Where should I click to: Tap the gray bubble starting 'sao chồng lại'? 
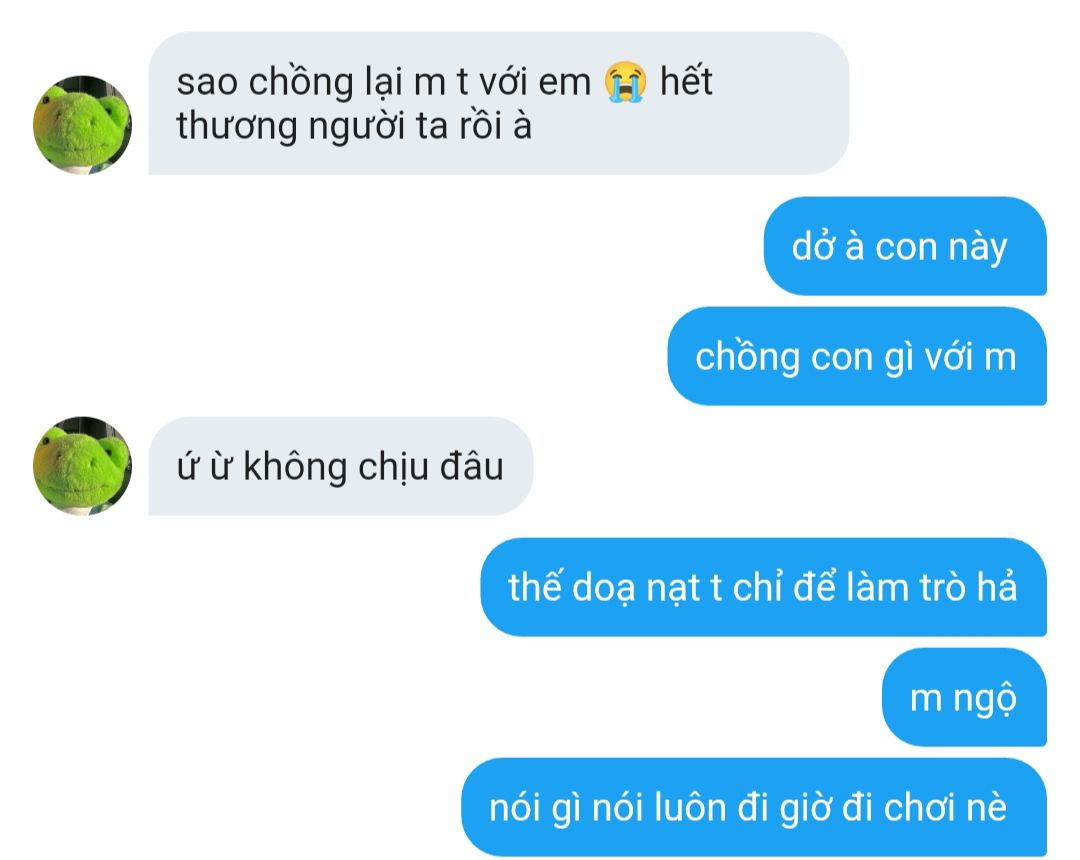pyautogui.click(x=499, y=103)
